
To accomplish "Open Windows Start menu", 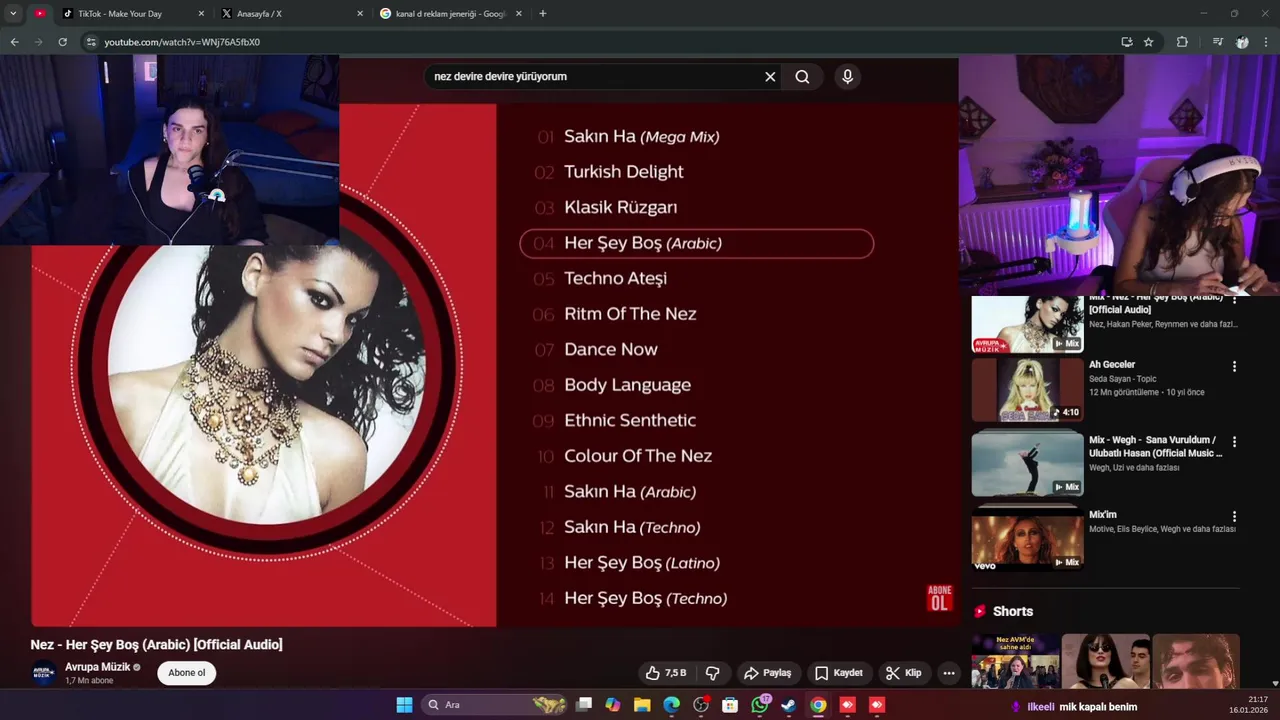I will click(404, 705).
